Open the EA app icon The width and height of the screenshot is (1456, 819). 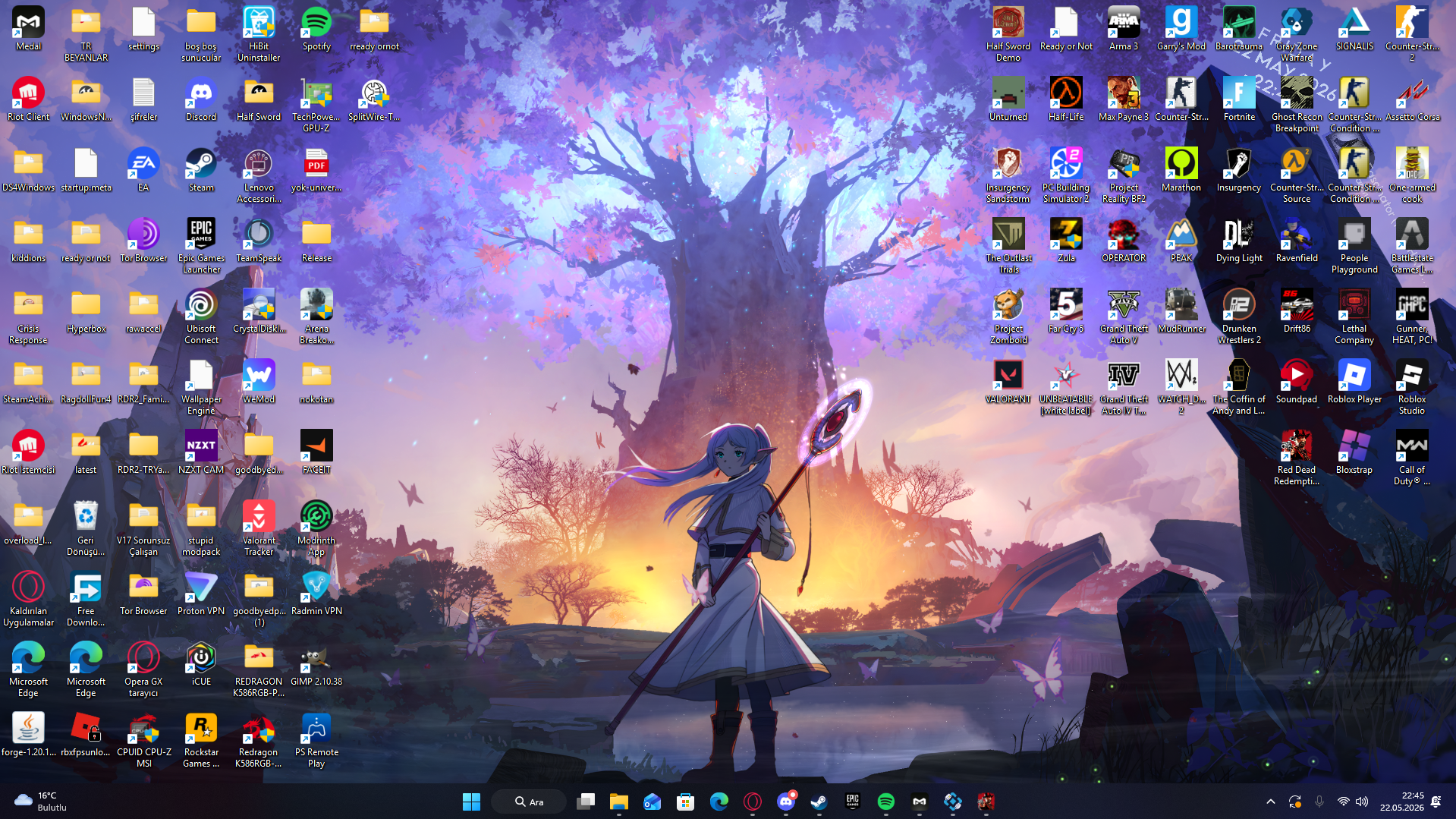[x=143, y=170]
